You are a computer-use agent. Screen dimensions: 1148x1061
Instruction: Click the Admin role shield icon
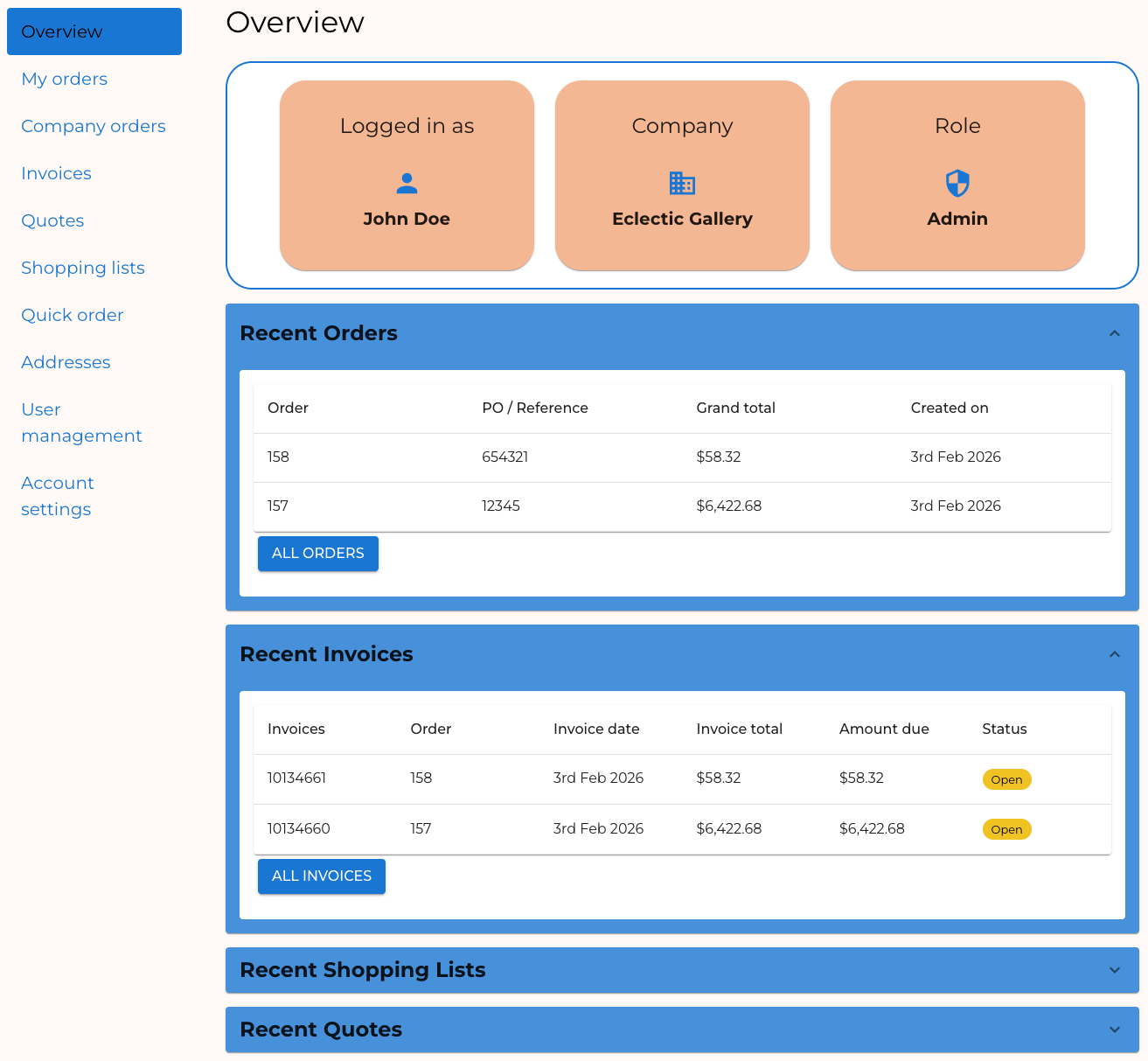tap(957, 184)
